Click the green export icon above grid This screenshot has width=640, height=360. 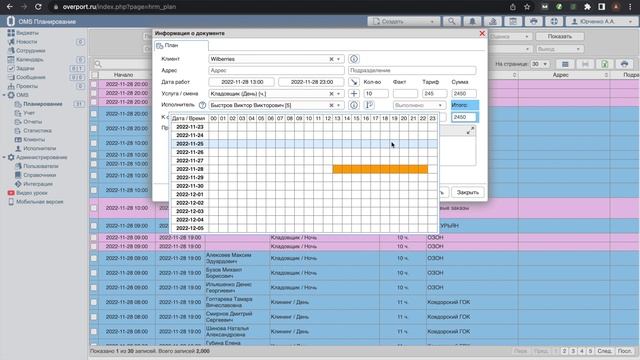click(604, 64)
